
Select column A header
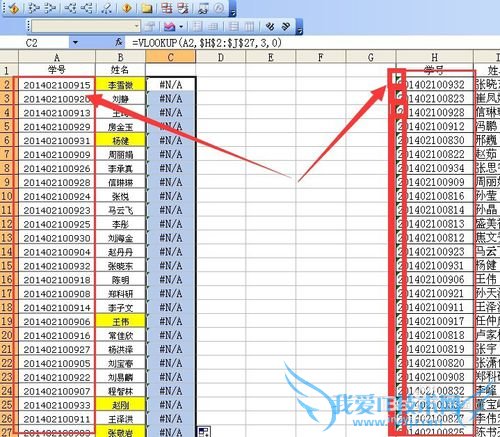click(x=57, y=57)
